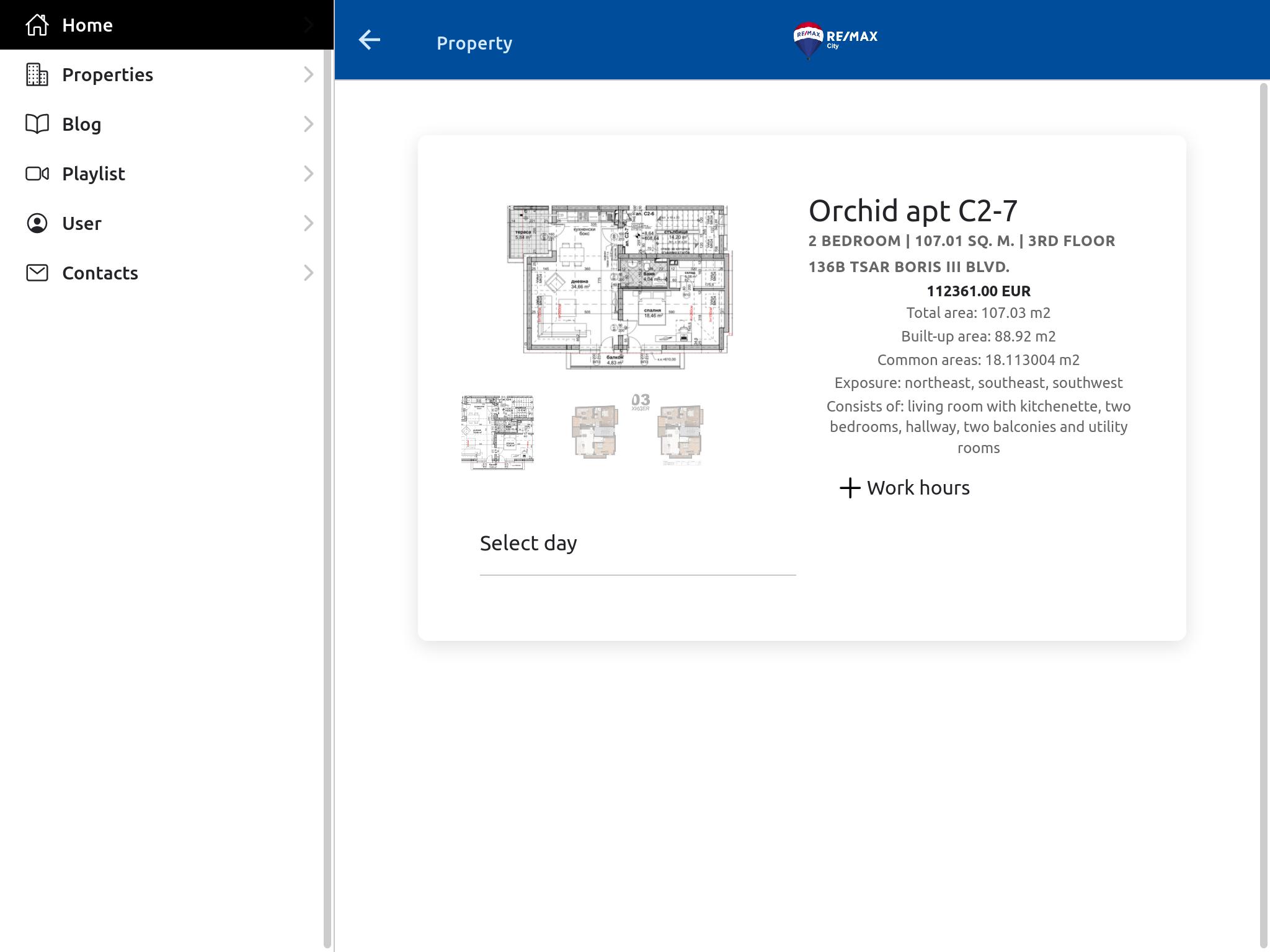Click the RE/MAX City balloon logo

coord(835,41)
